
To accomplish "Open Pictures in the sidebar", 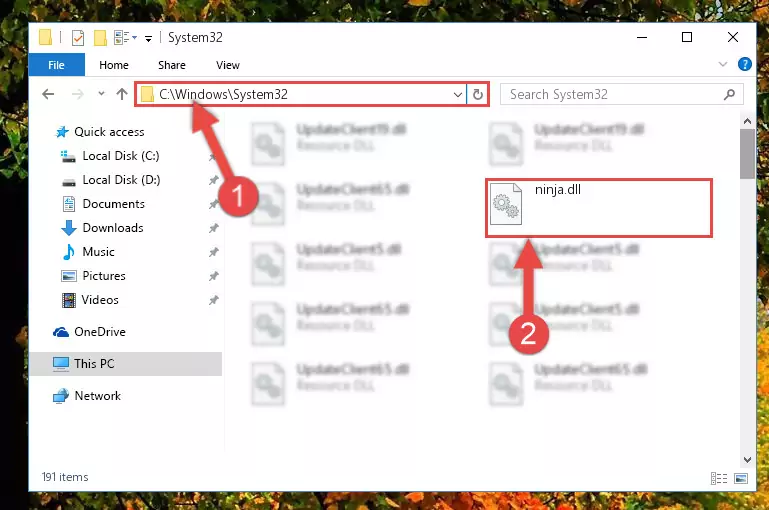I will click(104, 276).
